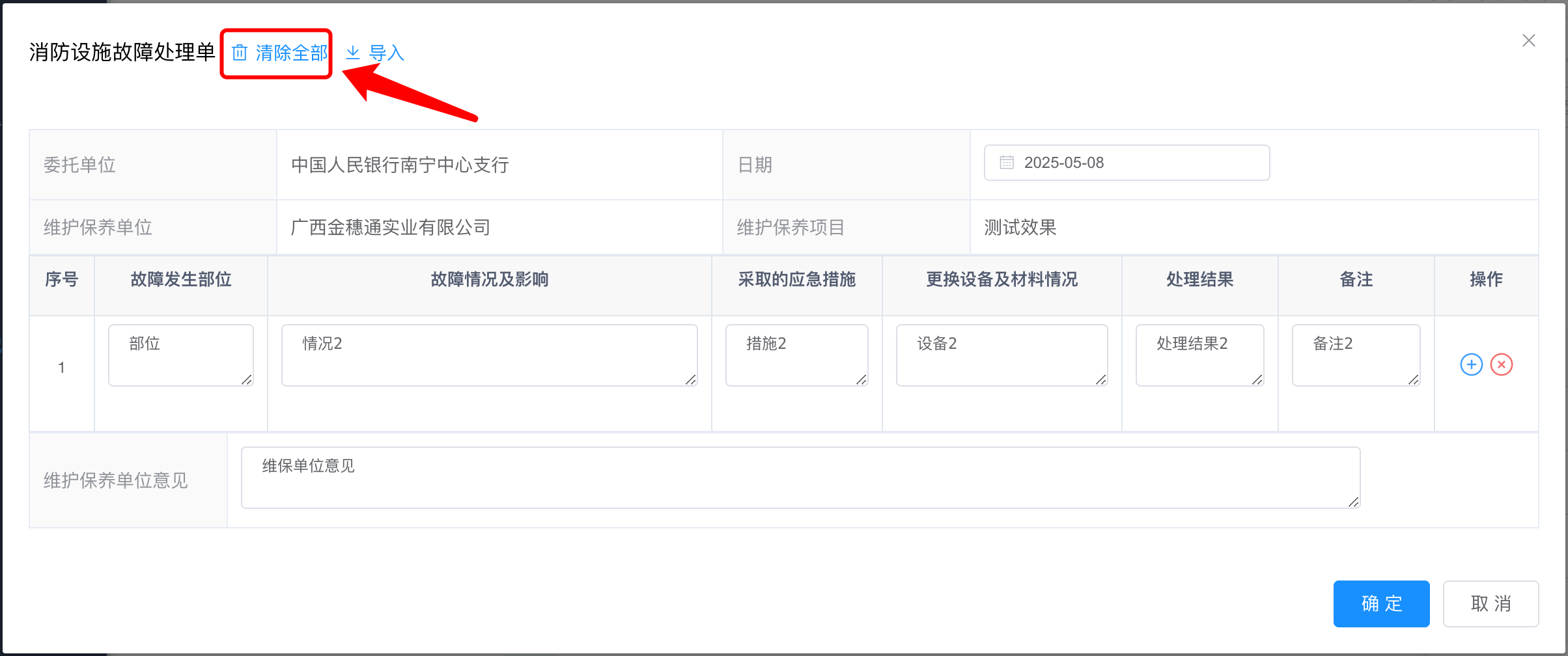Image resolution: width=1568 pixels, height=656 pixels.
Task: Delete row 1 with the red X icon
Action: pyautogui.click(x=1502, y=364)
